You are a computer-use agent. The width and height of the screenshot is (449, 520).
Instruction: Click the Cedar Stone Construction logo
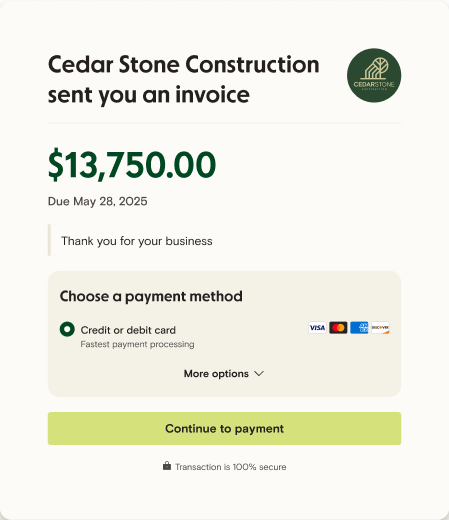[374, 75]
